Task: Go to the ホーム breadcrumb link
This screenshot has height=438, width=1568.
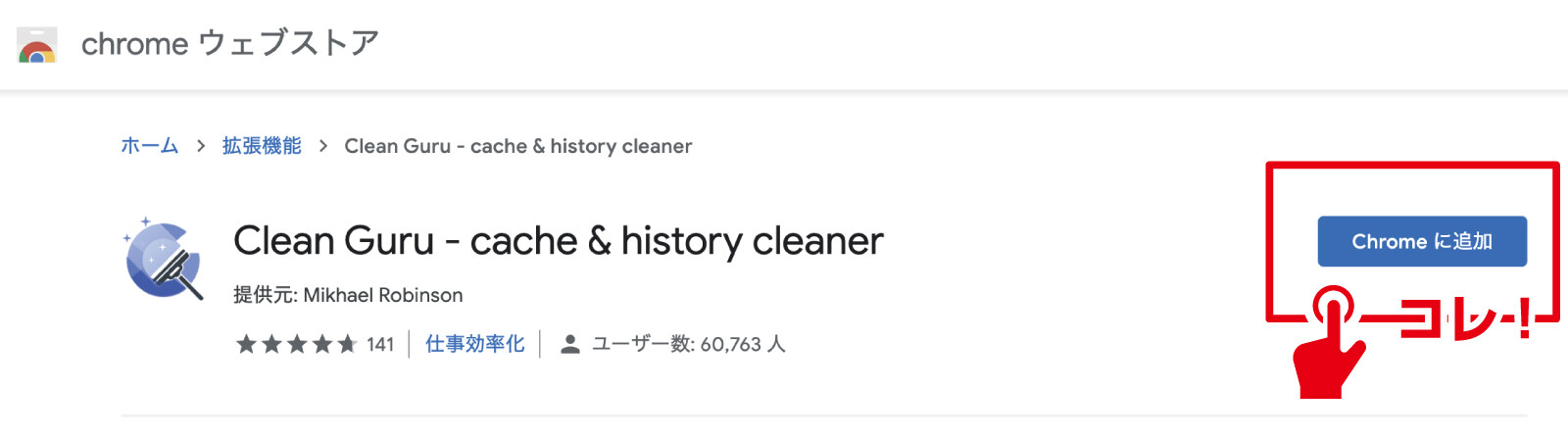Action: 149,146
